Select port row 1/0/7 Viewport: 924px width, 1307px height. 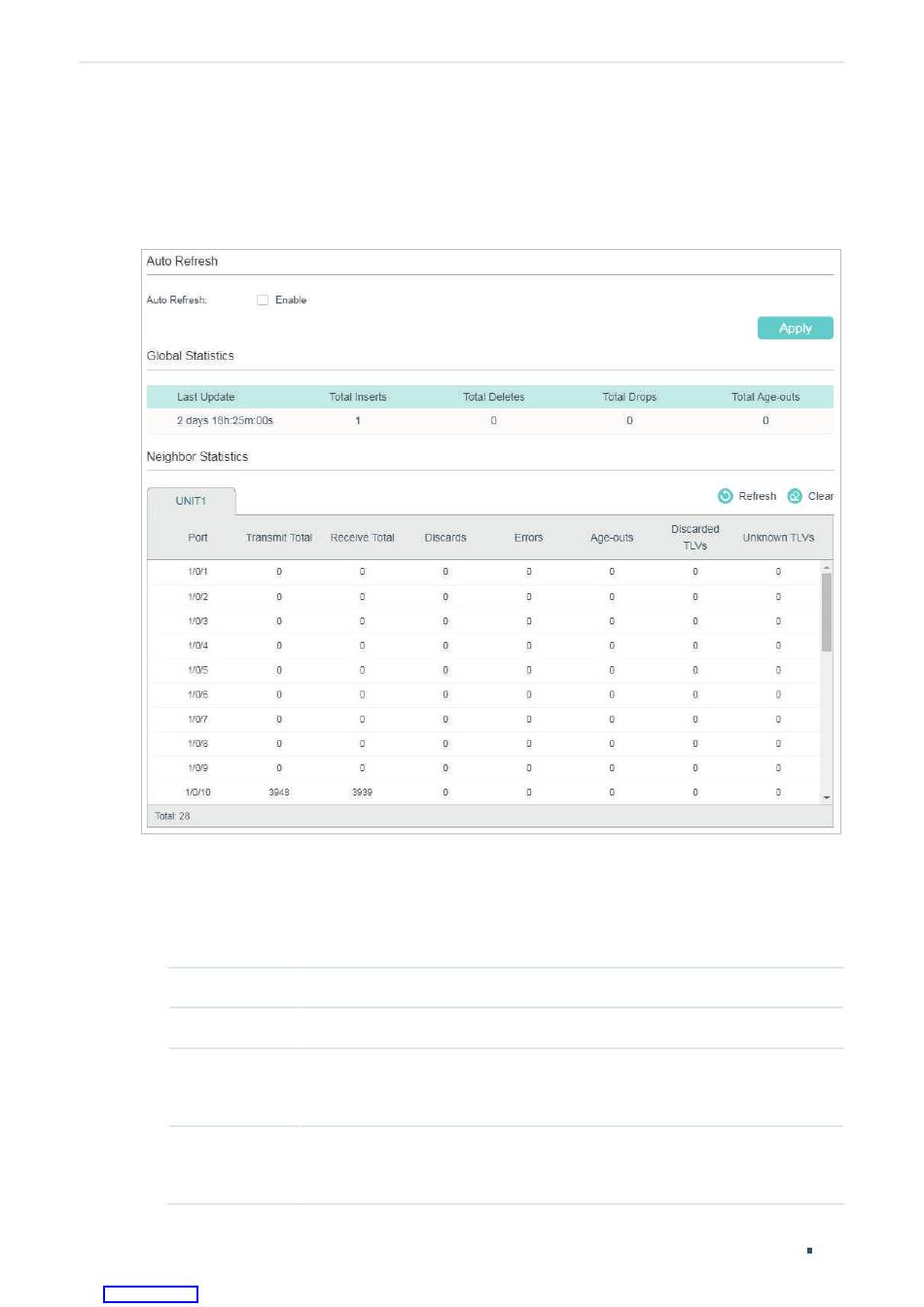coord(484,720)
